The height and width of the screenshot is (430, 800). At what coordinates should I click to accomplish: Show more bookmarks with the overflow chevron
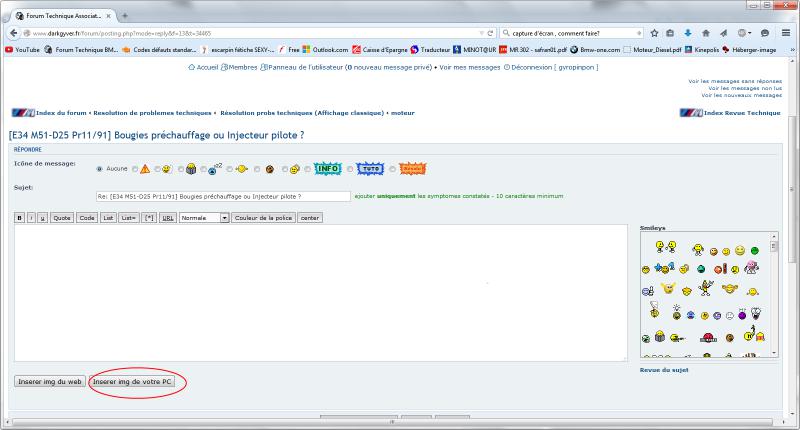[x=791, y=49]
